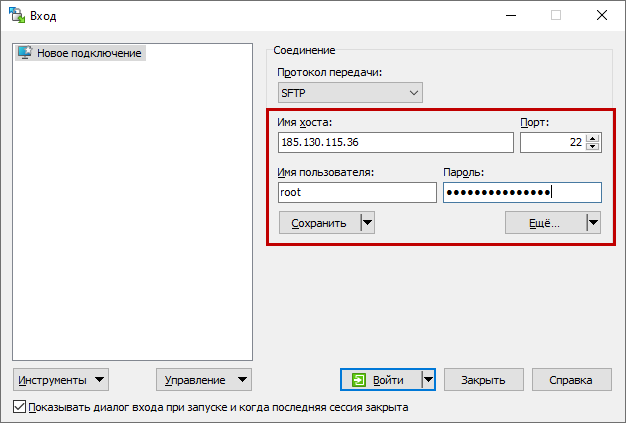The width and height of the screenshot is (626, 423).
Task: Focus the user name field containing root
Action: pos(357,193)
